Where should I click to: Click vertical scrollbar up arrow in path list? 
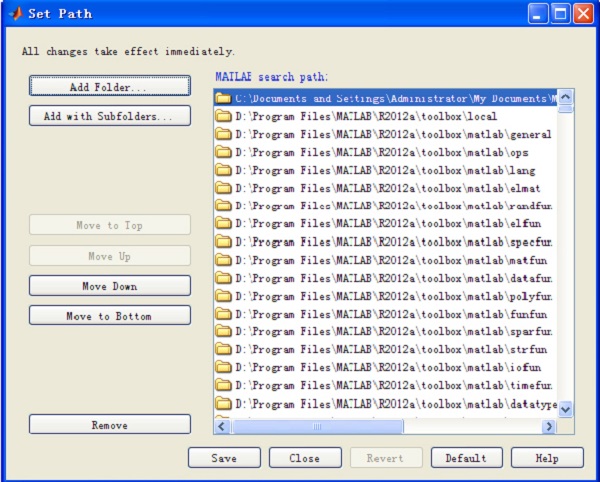(x=566, y=97)
